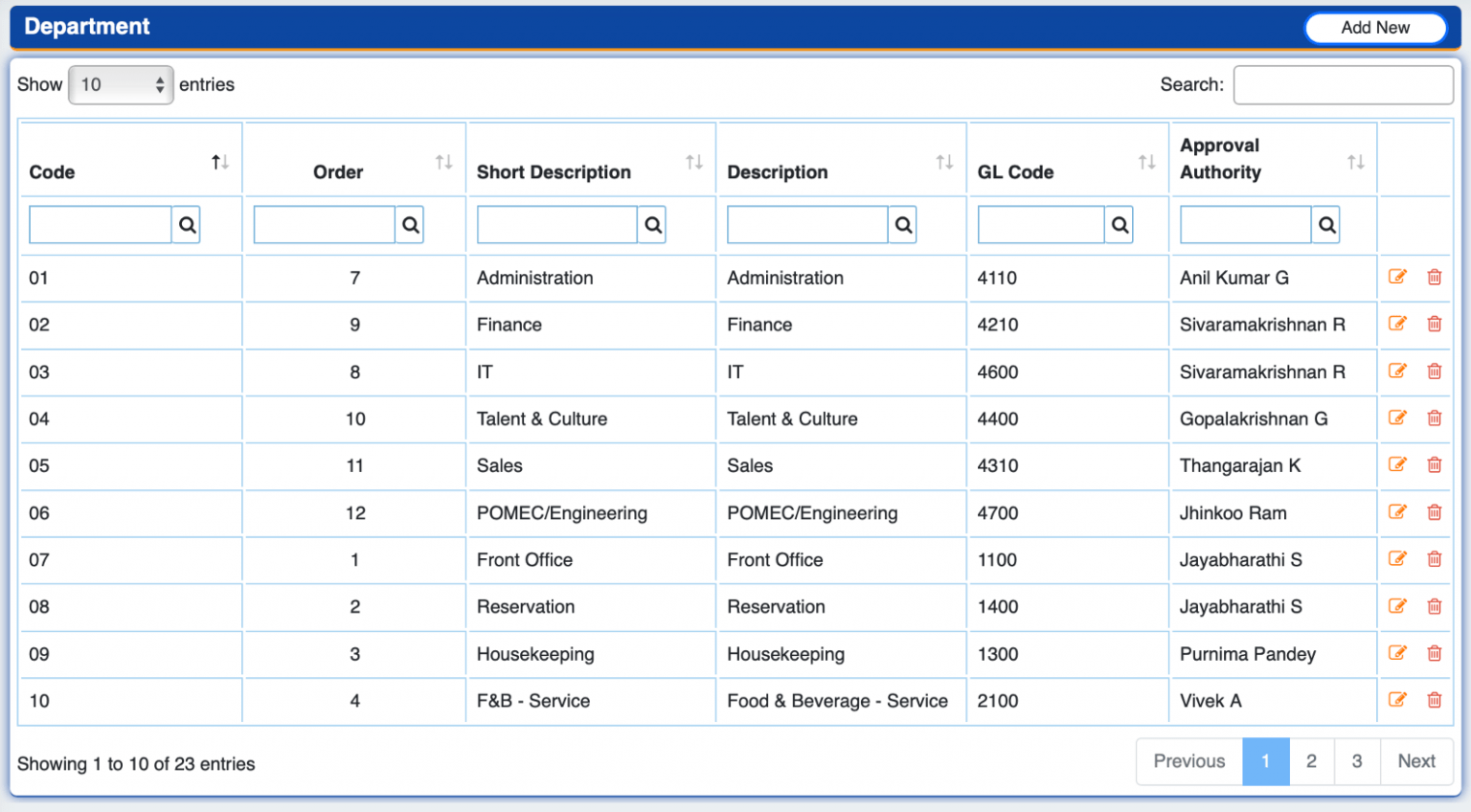Edit the Administration department row
The width and height of the screenshot is (1471, 812).
(x=1397, y=277)
